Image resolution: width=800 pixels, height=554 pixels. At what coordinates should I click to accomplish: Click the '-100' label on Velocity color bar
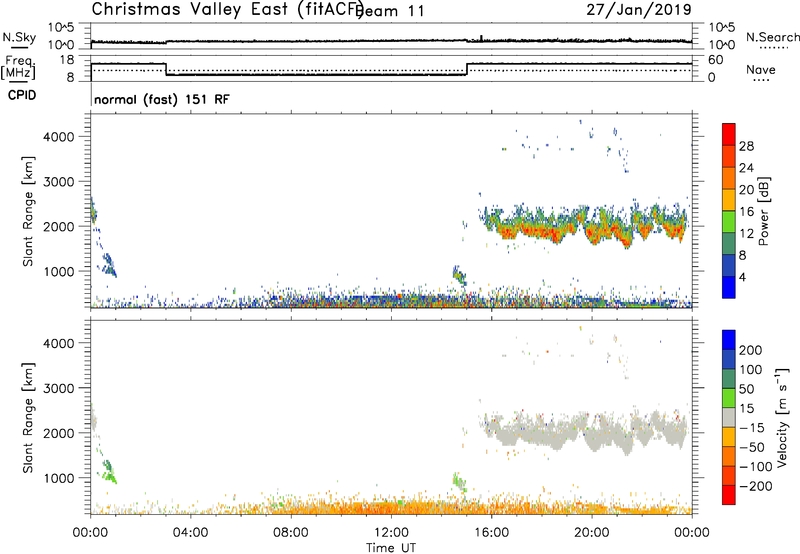click(x=756, y=467)
